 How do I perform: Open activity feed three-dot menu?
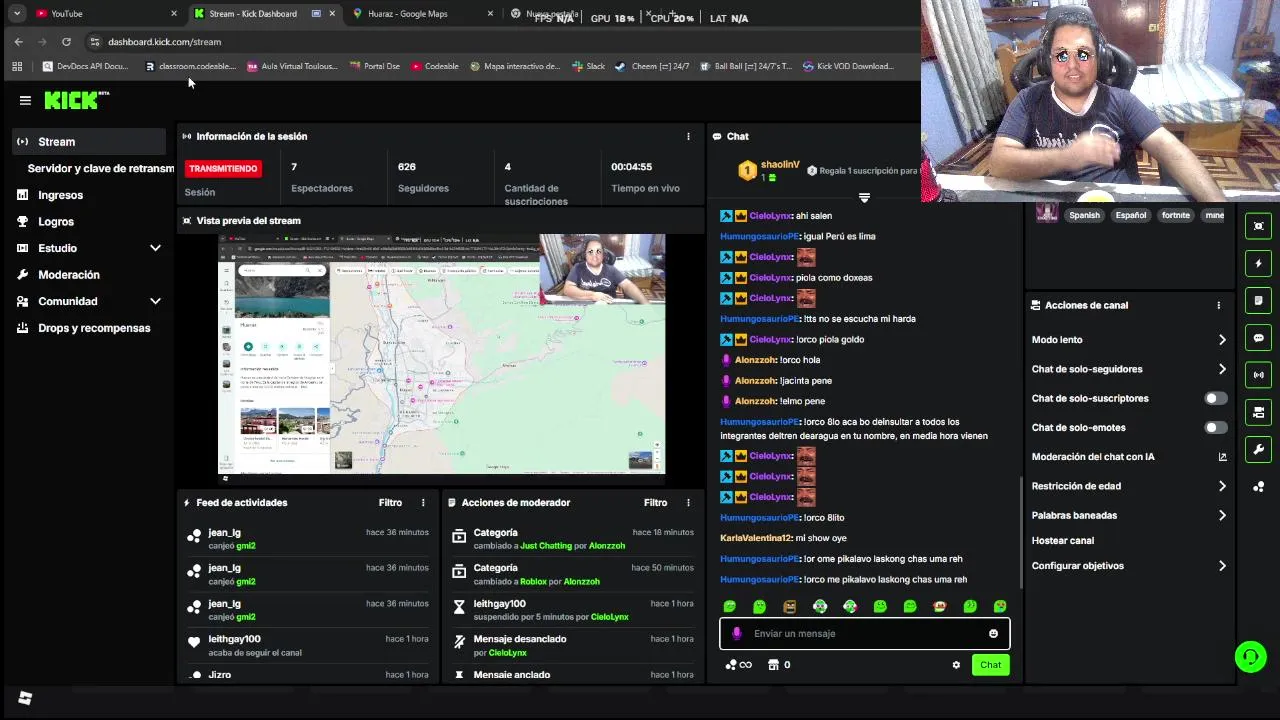click(x=423, y=503)
